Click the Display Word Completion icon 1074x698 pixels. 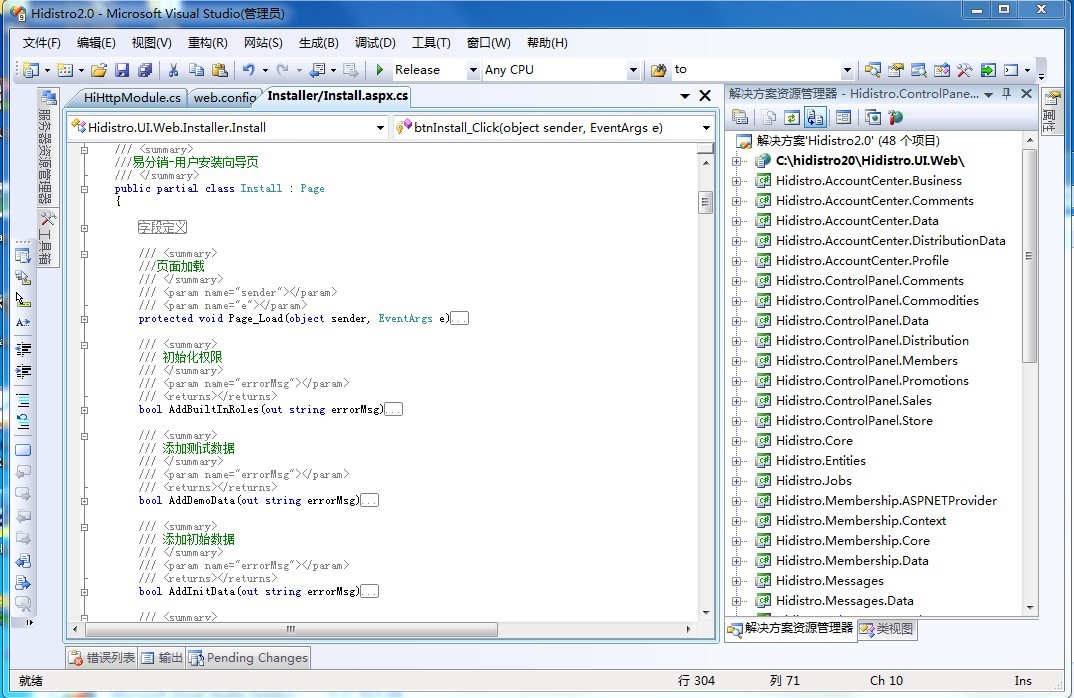coord(23,321)
